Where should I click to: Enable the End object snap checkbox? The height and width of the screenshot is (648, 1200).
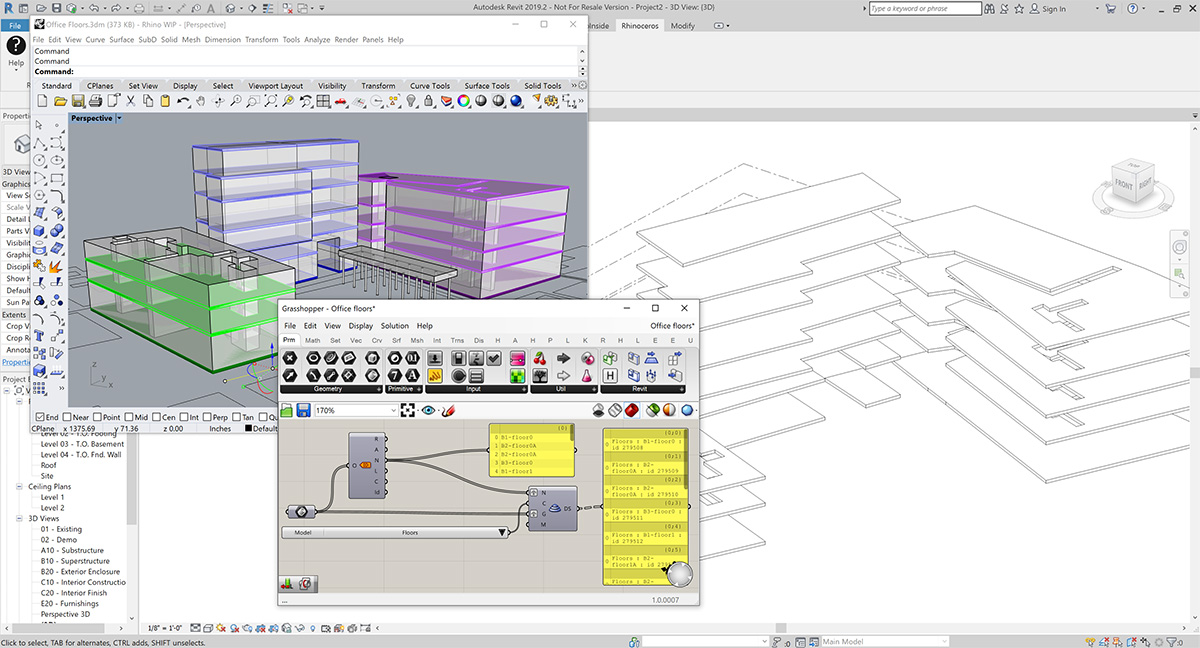point(38,417)
